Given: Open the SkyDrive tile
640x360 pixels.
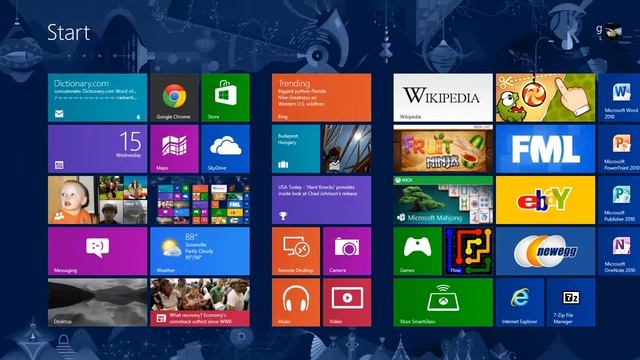Looking at the screenshot, I should (x=225, y=149).
